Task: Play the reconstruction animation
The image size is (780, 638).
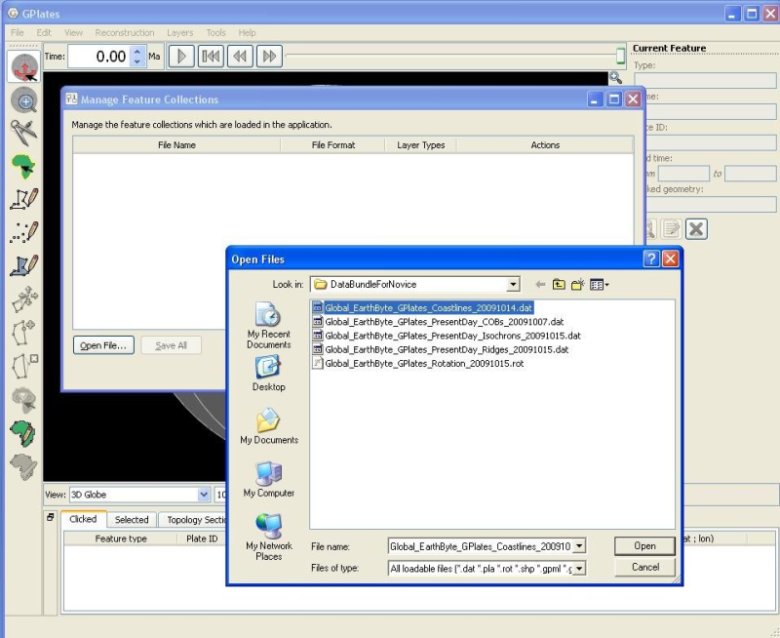Action: point(181,56)
